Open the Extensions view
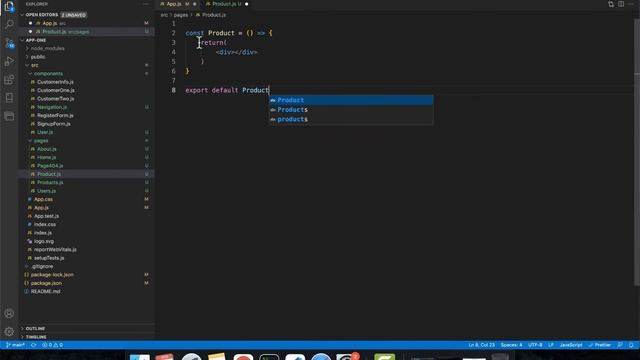The width and height of the screenshot is (640, 360). tap(9, 80)
